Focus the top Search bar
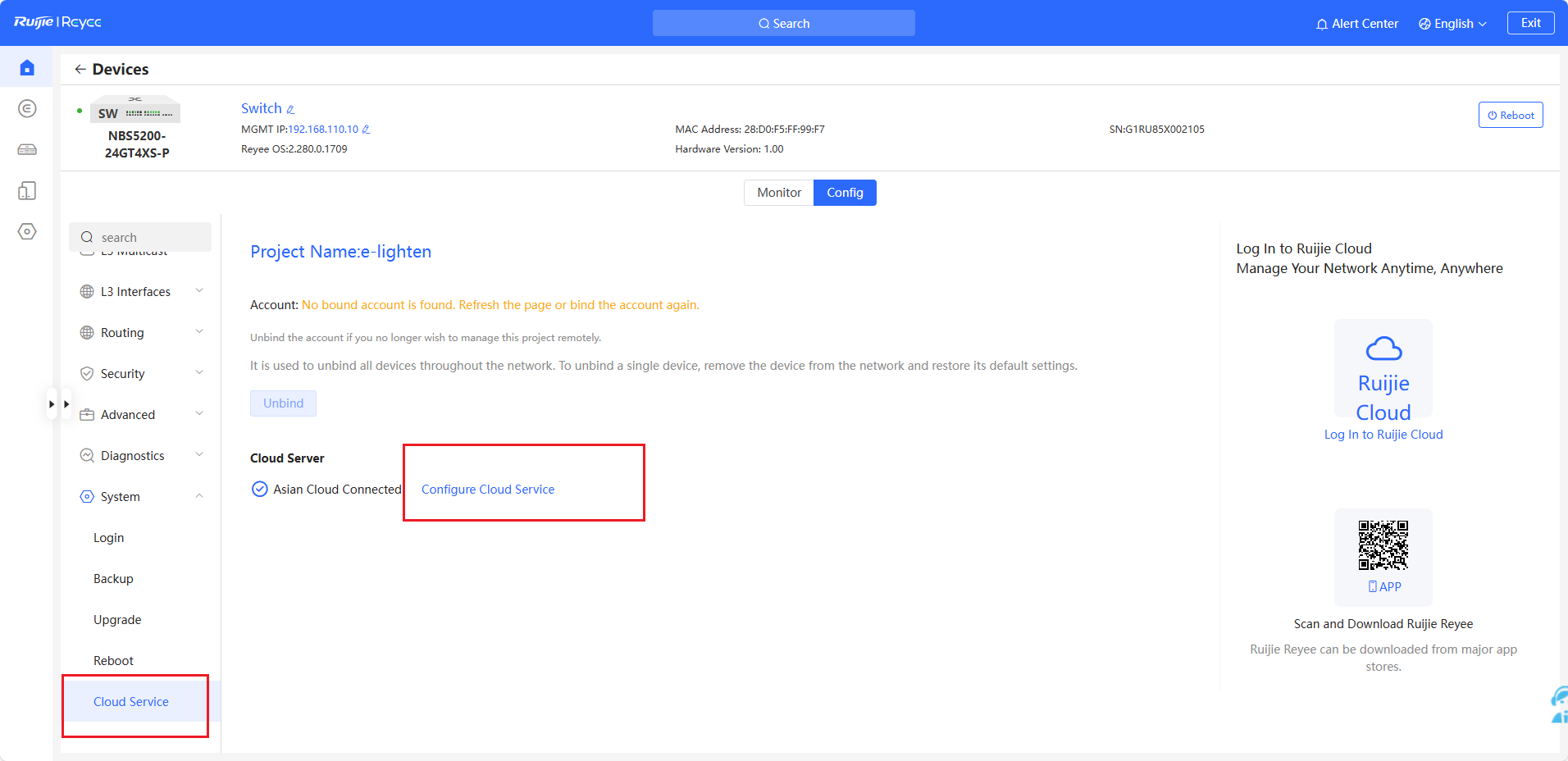1568x761 pixels. coord(783,23)
